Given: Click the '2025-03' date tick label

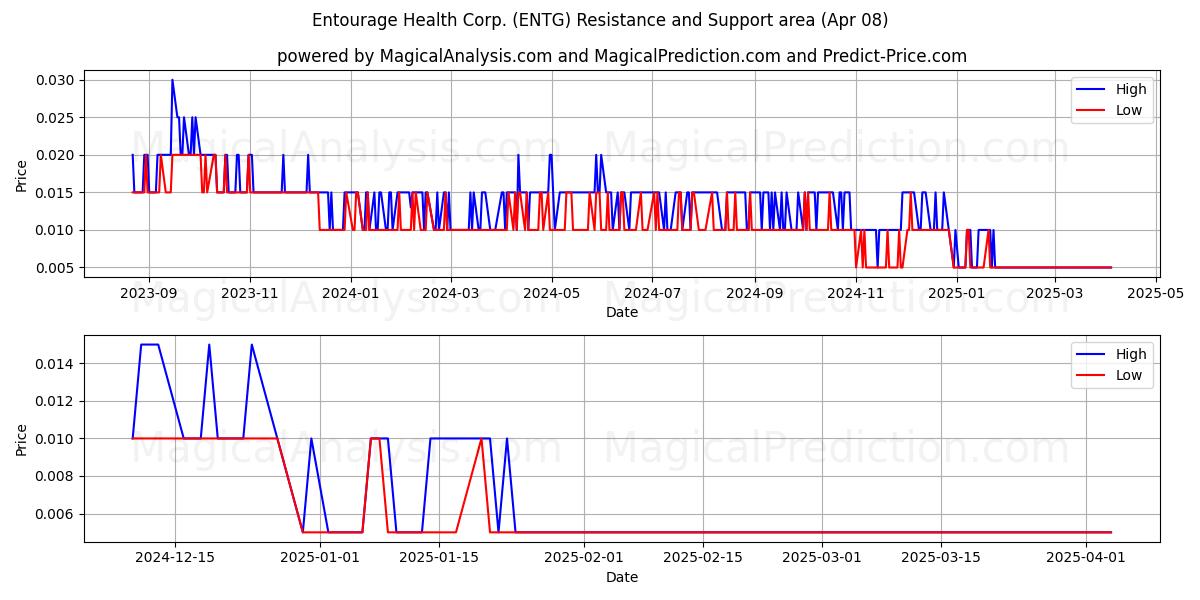Looking at the screenshot, I should click(x=1053, y=293).
